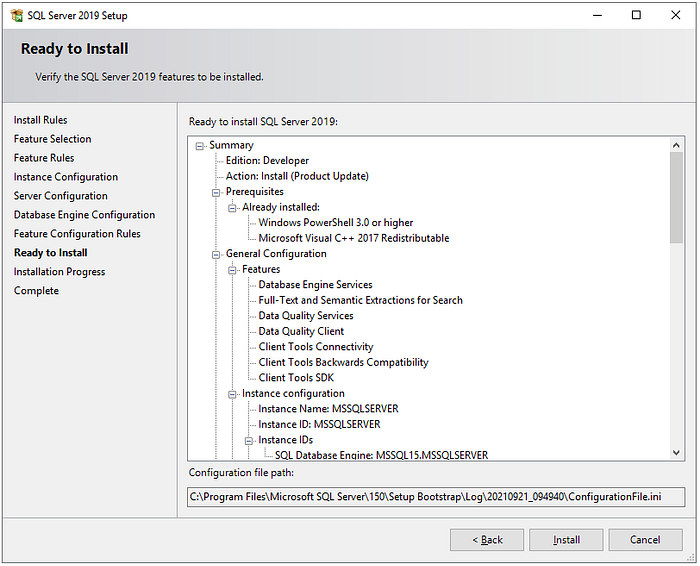Click the scroll up arrow in summary tree
This screenshot has width=700, height=566.
point(676,145)
